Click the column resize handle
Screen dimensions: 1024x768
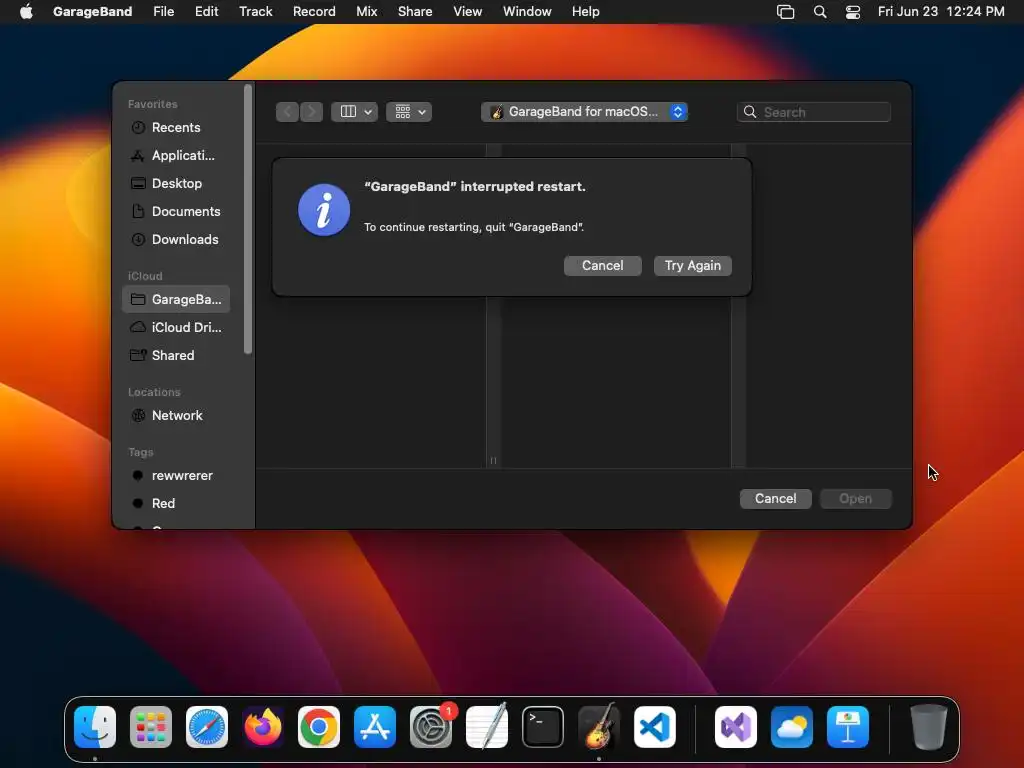click(x=493, y=460)
